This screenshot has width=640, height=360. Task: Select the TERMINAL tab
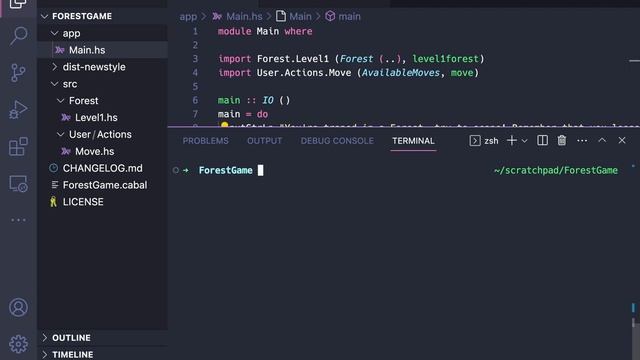click(413, 141)
